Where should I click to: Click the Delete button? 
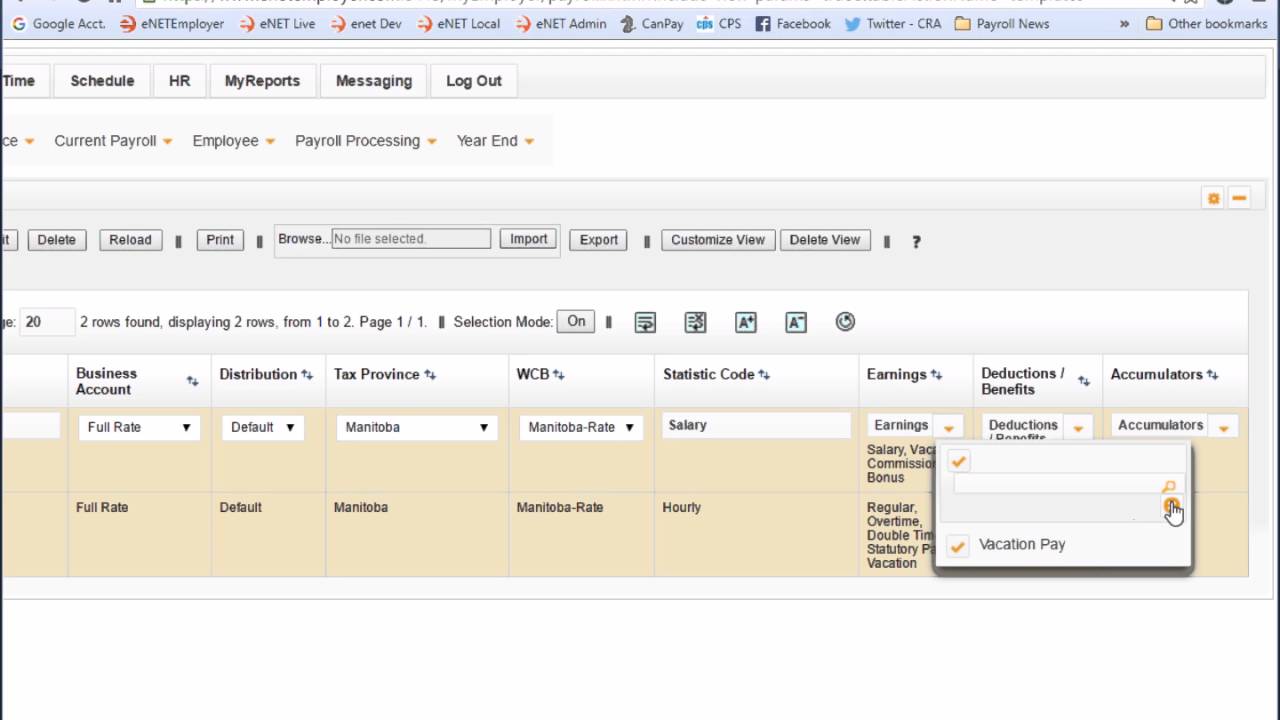pyautogui.click(x=56, y=240)
